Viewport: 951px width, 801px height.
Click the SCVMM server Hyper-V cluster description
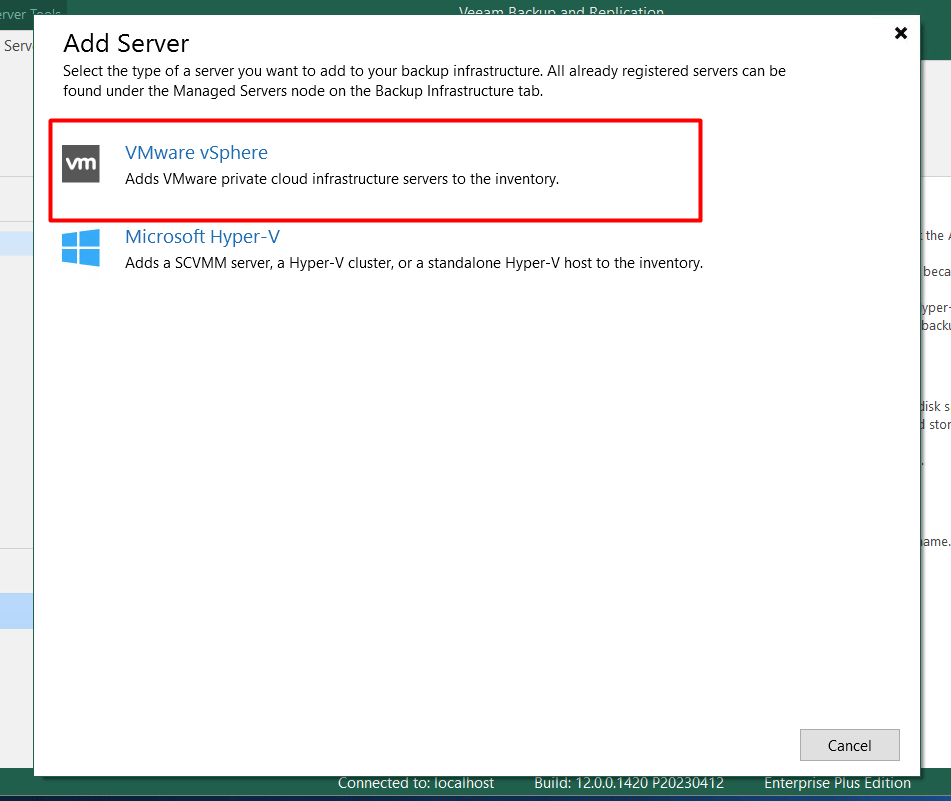[414, 263]
